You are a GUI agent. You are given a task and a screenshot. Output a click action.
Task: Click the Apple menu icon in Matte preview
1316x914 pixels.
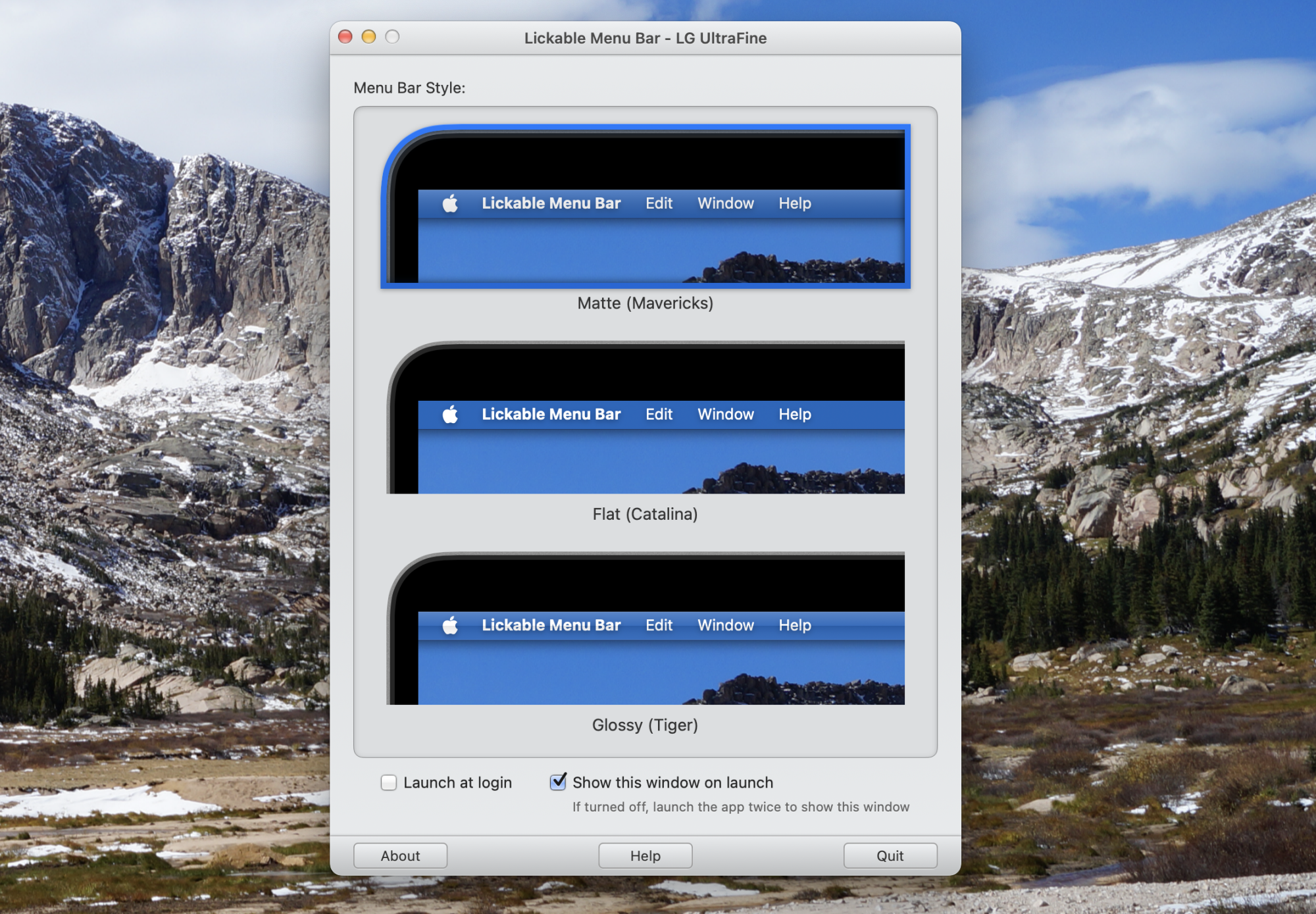450,203
